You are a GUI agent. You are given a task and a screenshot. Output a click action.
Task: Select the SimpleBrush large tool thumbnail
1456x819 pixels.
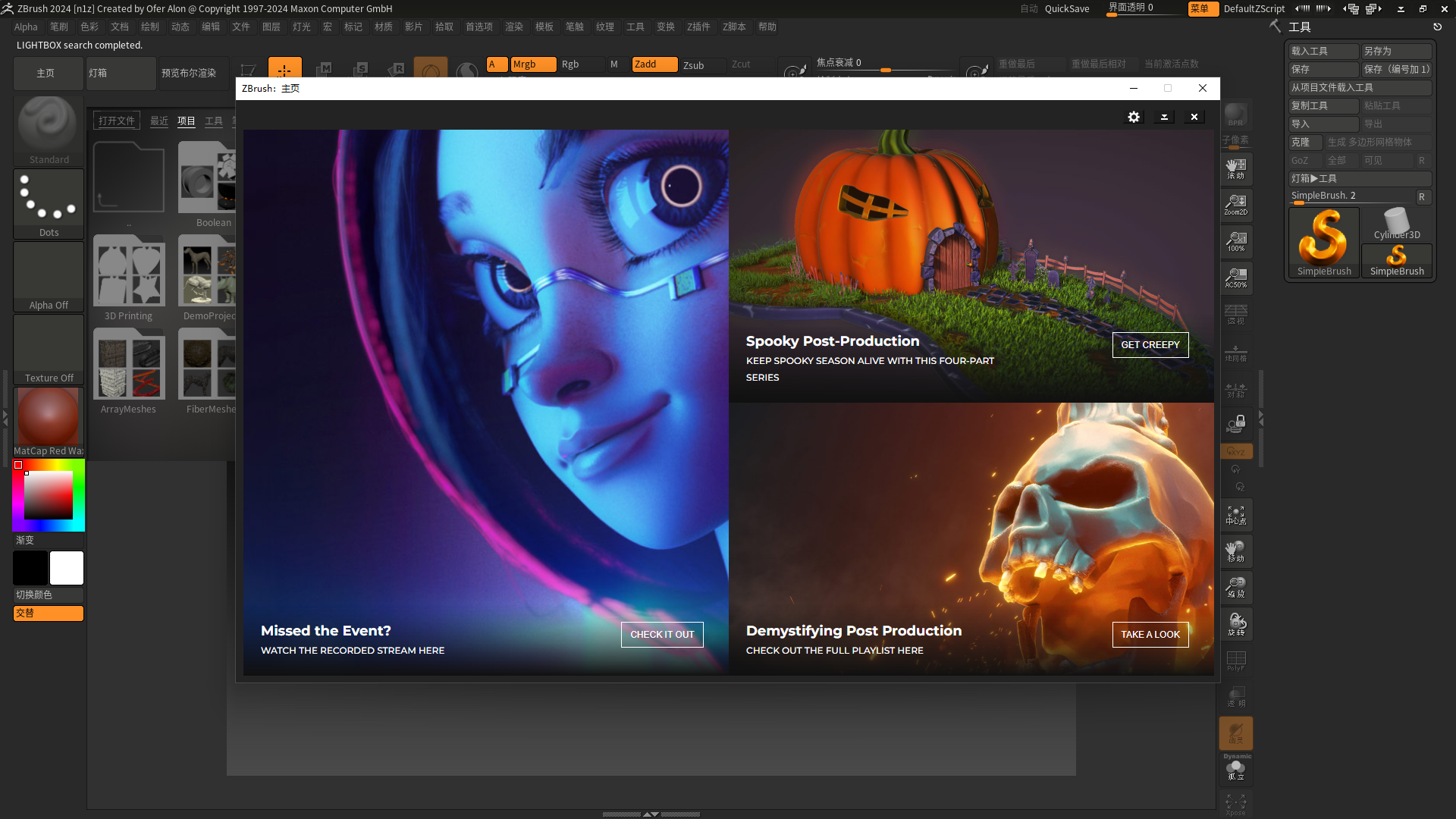click(1324, 243)
